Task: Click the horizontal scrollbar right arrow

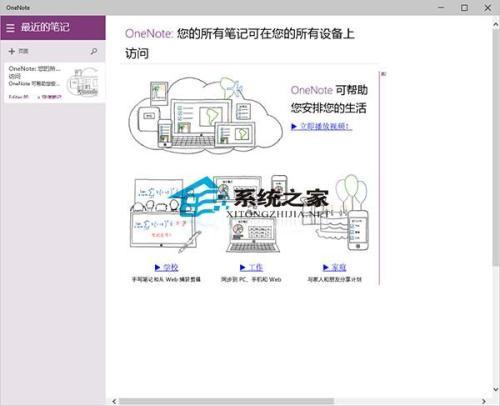Action: pyautogui.click(x=484, y=401)
